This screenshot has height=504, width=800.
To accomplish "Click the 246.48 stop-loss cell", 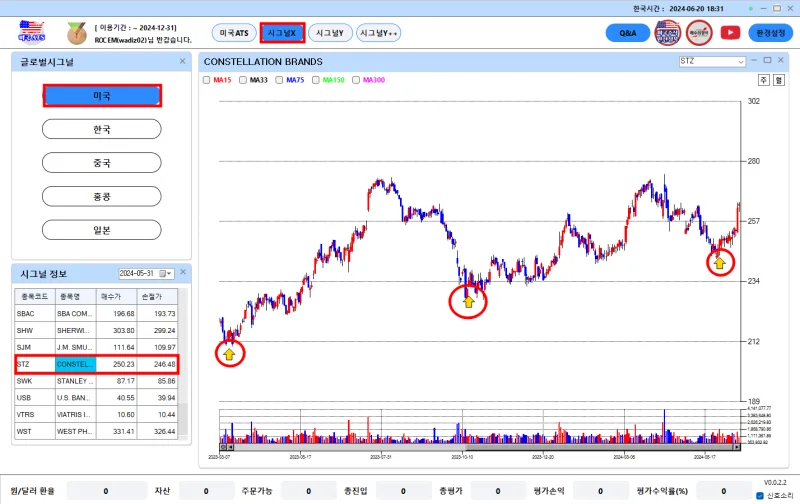I will pos(157,364).
